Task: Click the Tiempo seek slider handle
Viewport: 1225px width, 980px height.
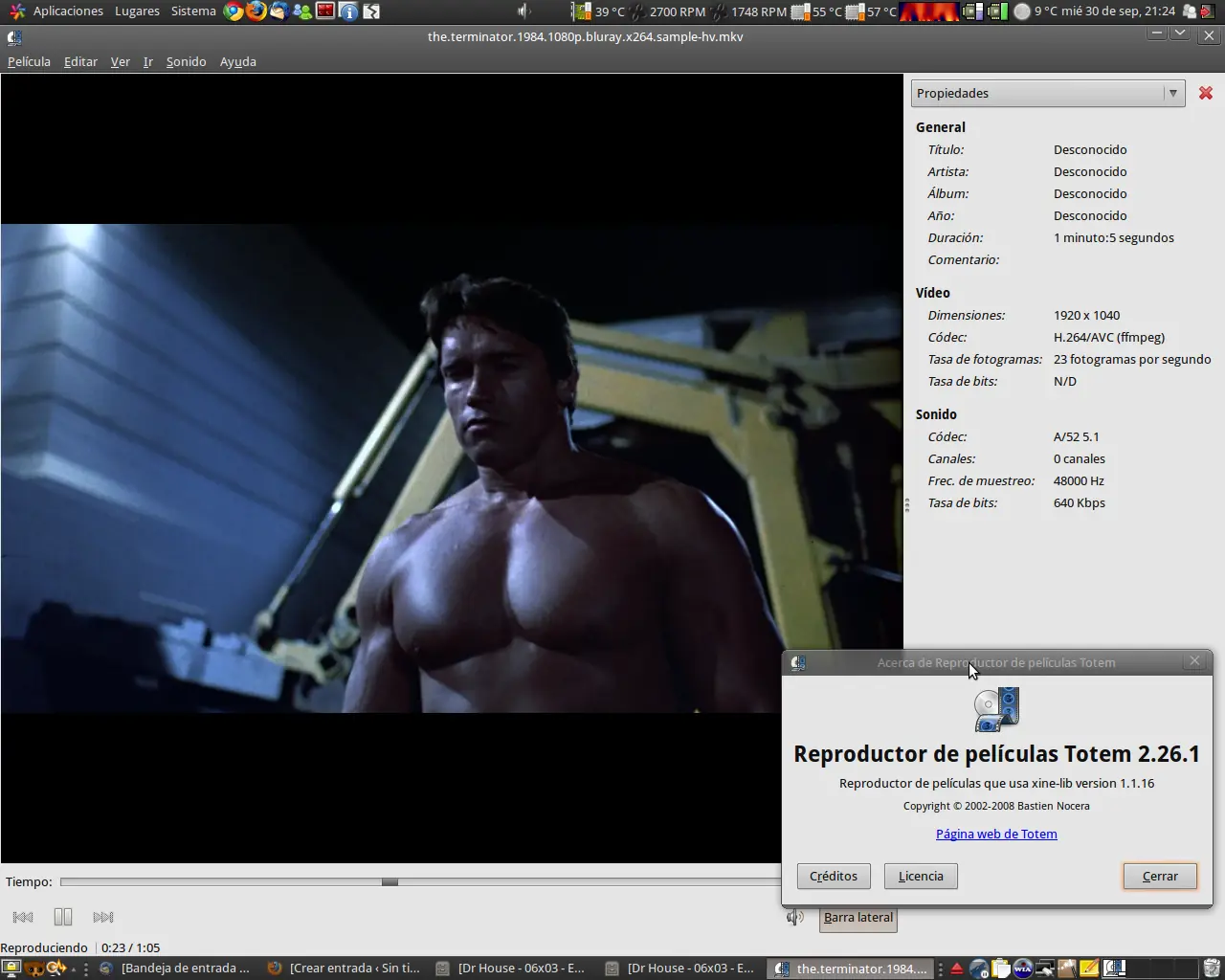Action: [390, 881]
